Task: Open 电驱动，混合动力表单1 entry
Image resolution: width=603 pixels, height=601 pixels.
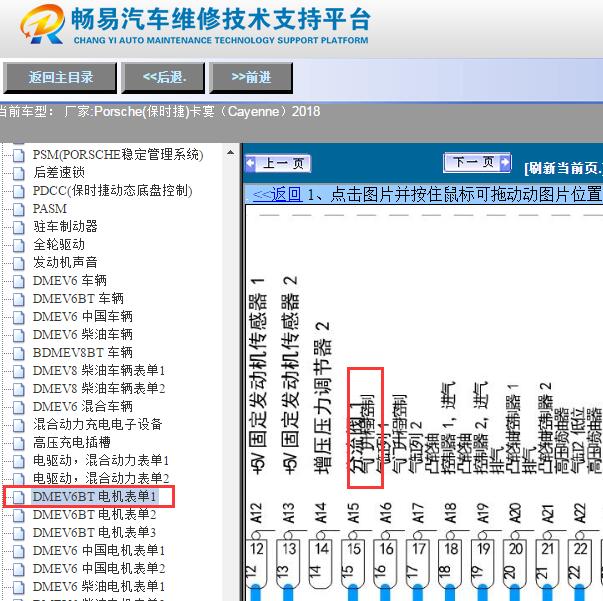Action: click(101, 460)
